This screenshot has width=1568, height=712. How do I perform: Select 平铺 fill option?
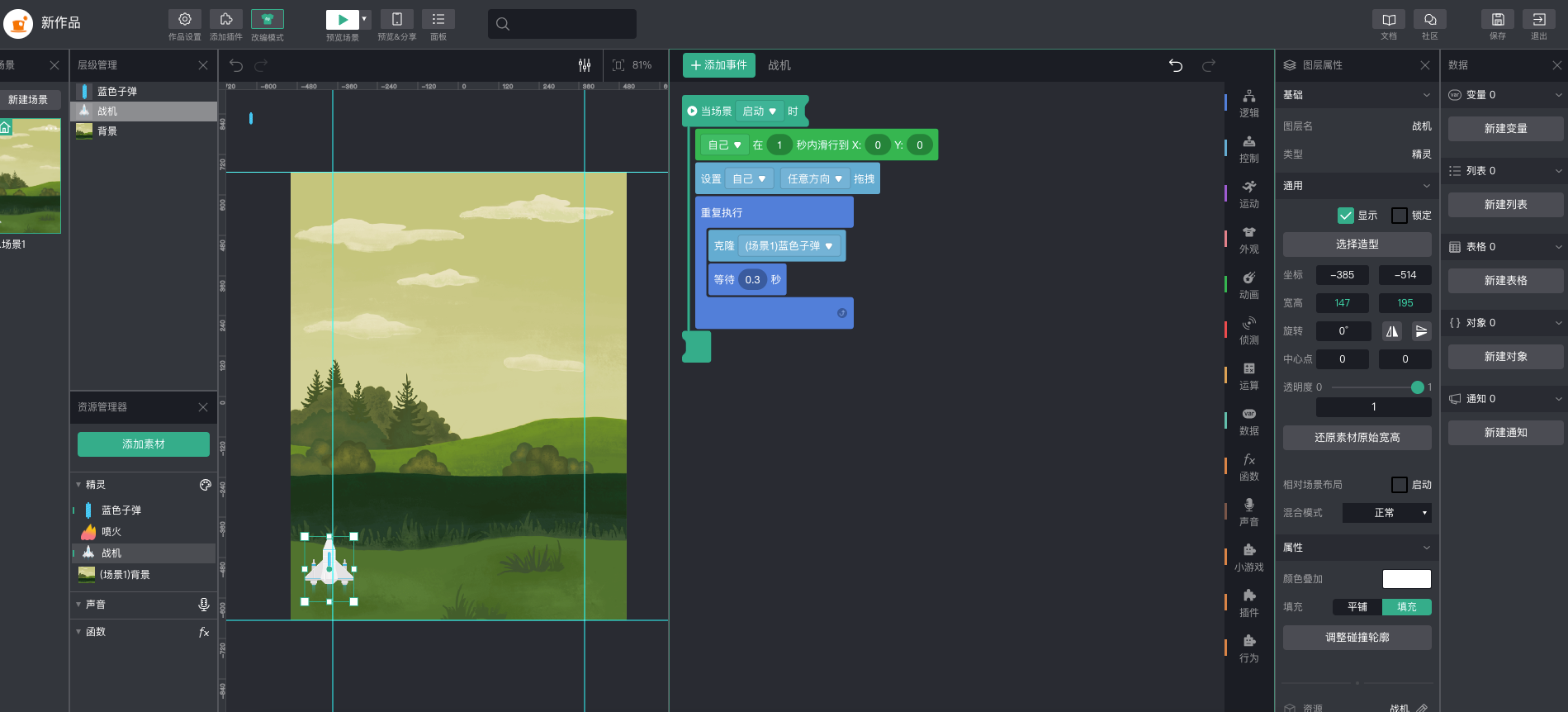tap(1357, 607)
